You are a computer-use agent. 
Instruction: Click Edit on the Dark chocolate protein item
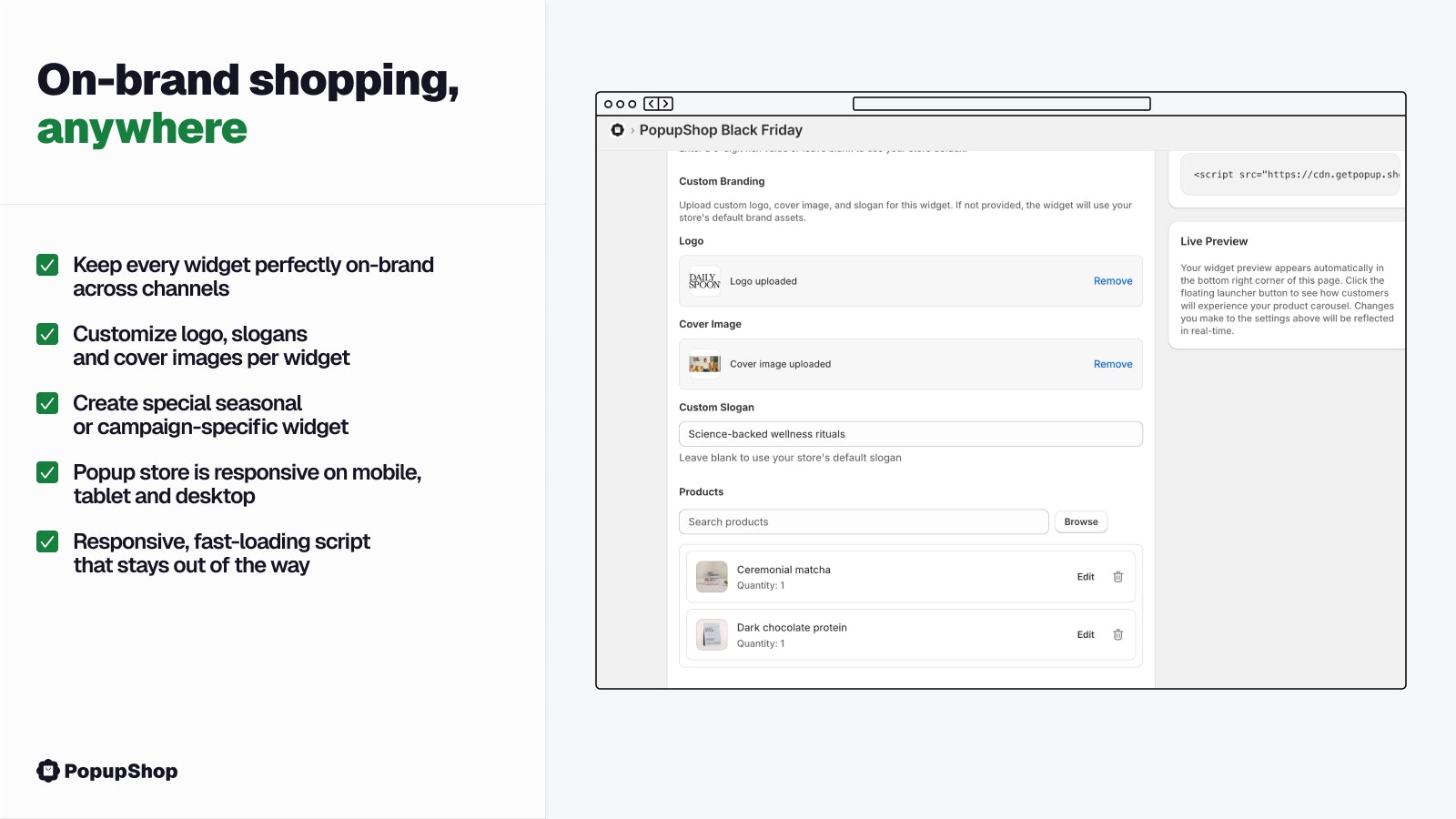[1085, 634]
